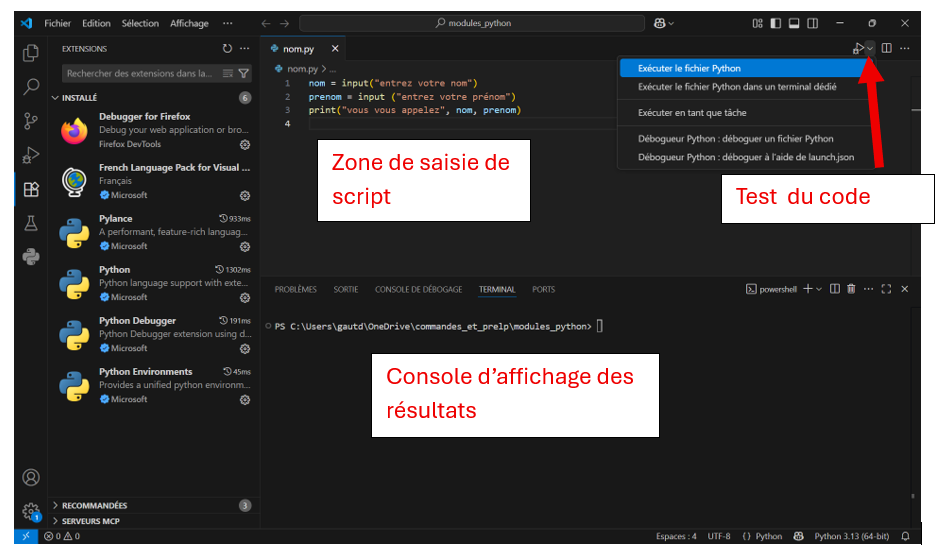
Task: Open the Explorer view in activity bar
Action: (31, 53)
